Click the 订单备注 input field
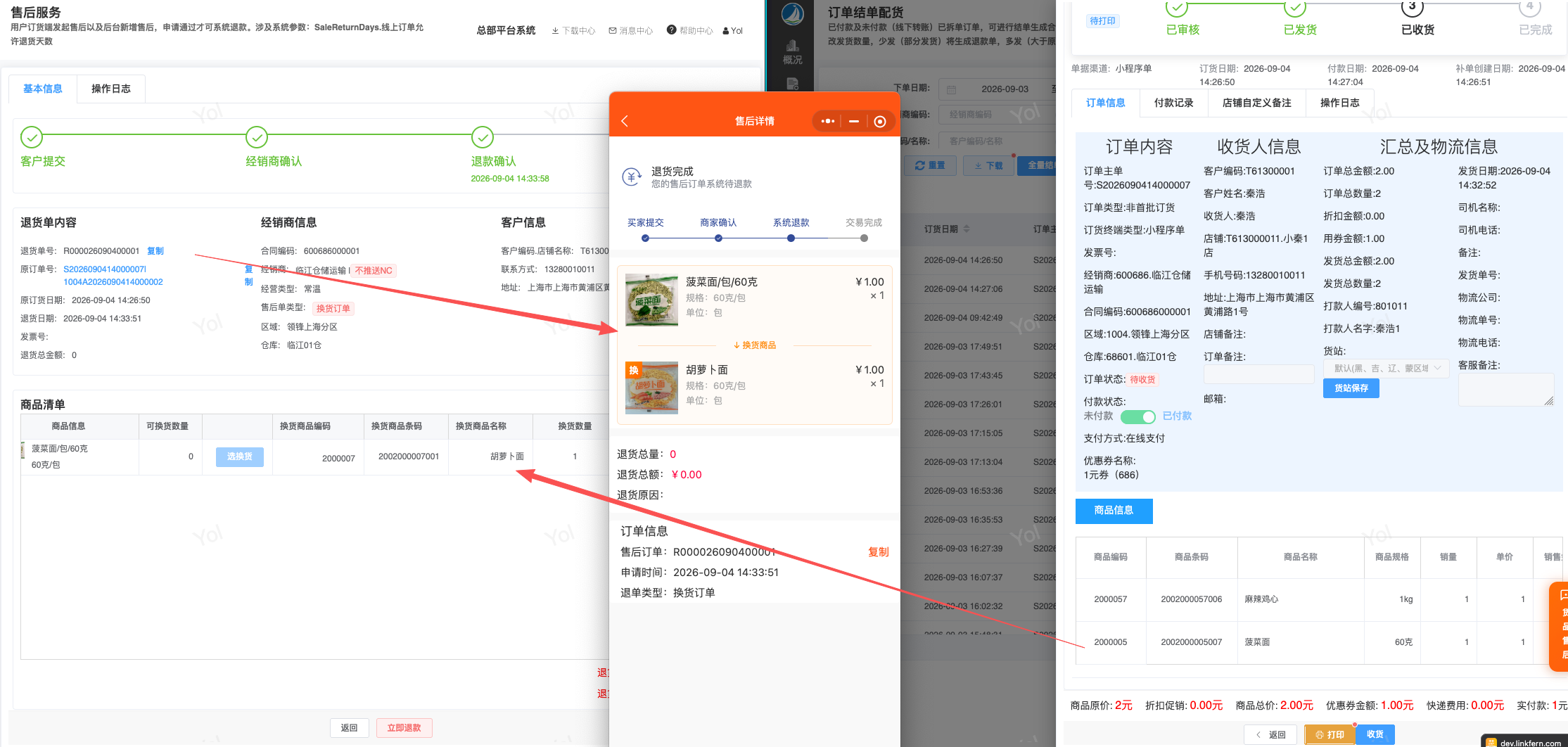 (x=1258, y=373)
